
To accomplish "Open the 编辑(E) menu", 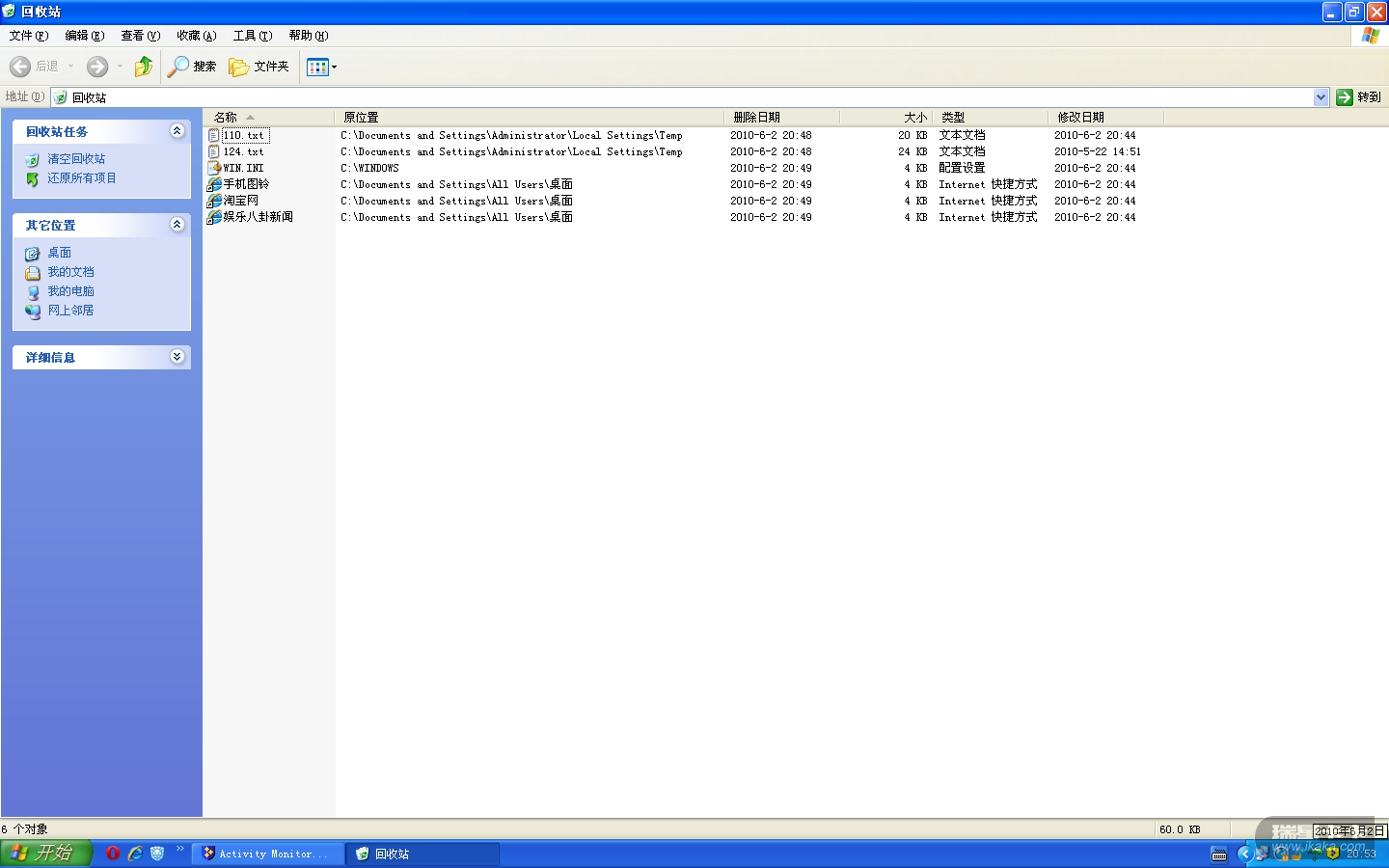I will (x=85, y=36).
